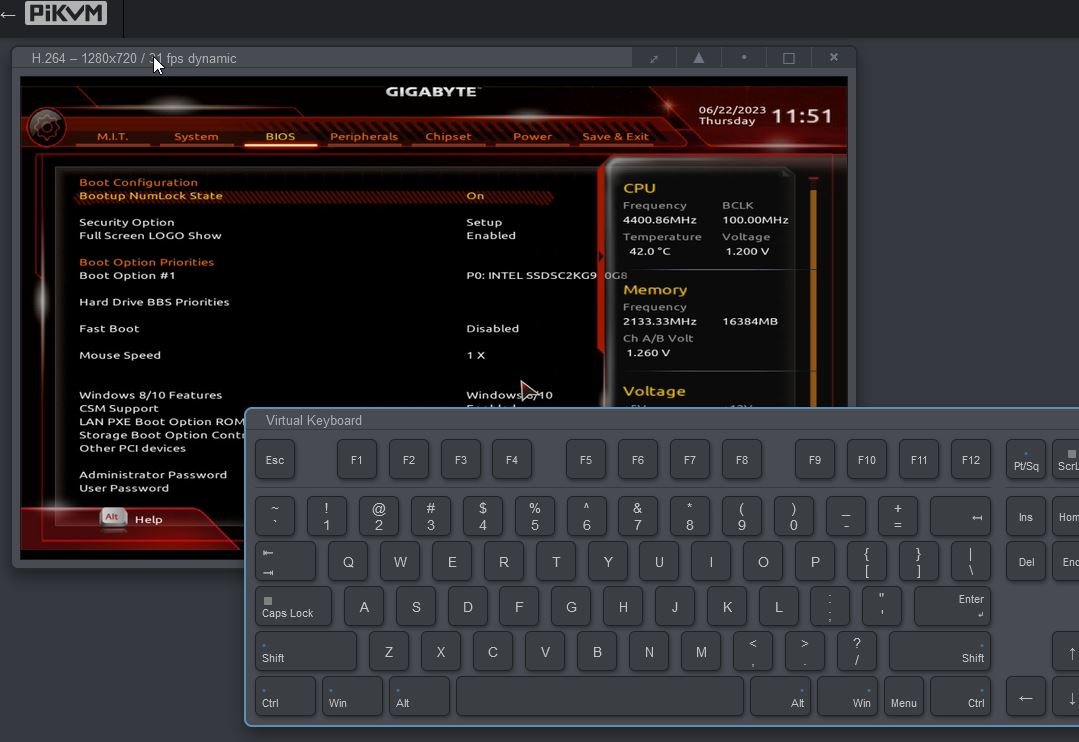Click the Esc key on virtual keyboard

point(275,459)
